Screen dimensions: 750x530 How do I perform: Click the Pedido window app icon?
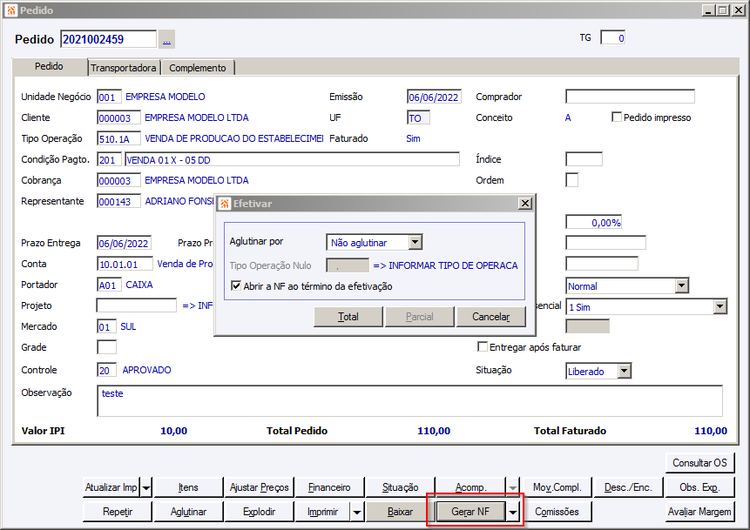11,10
